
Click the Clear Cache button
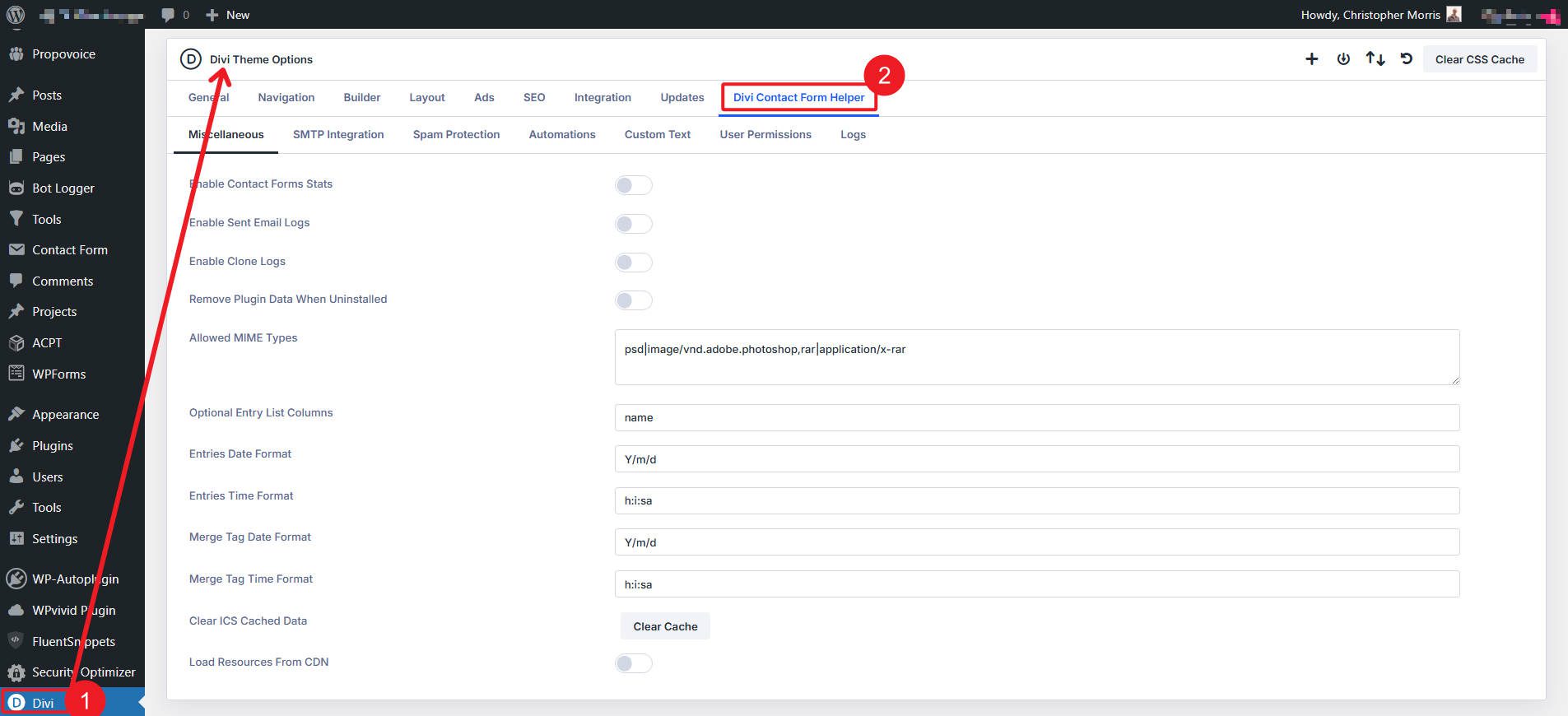(665, 626)
